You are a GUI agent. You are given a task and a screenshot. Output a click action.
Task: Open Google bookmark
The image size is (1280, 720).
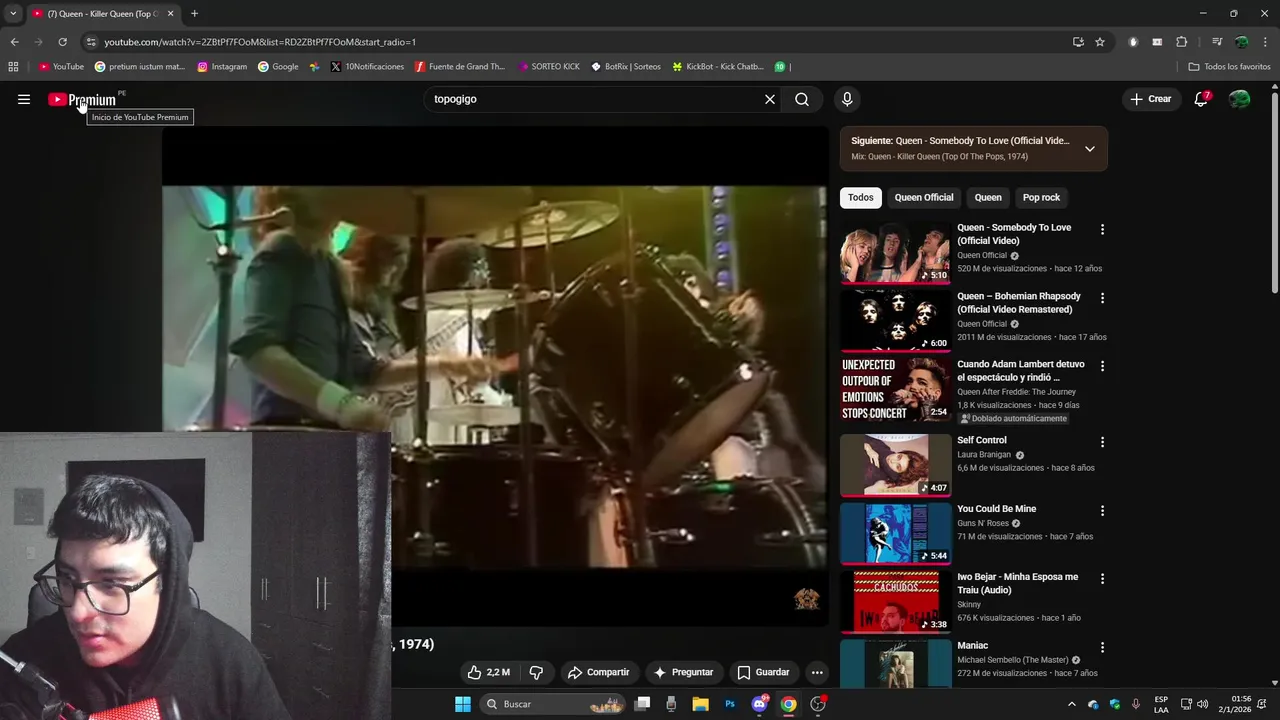point(278,67)
